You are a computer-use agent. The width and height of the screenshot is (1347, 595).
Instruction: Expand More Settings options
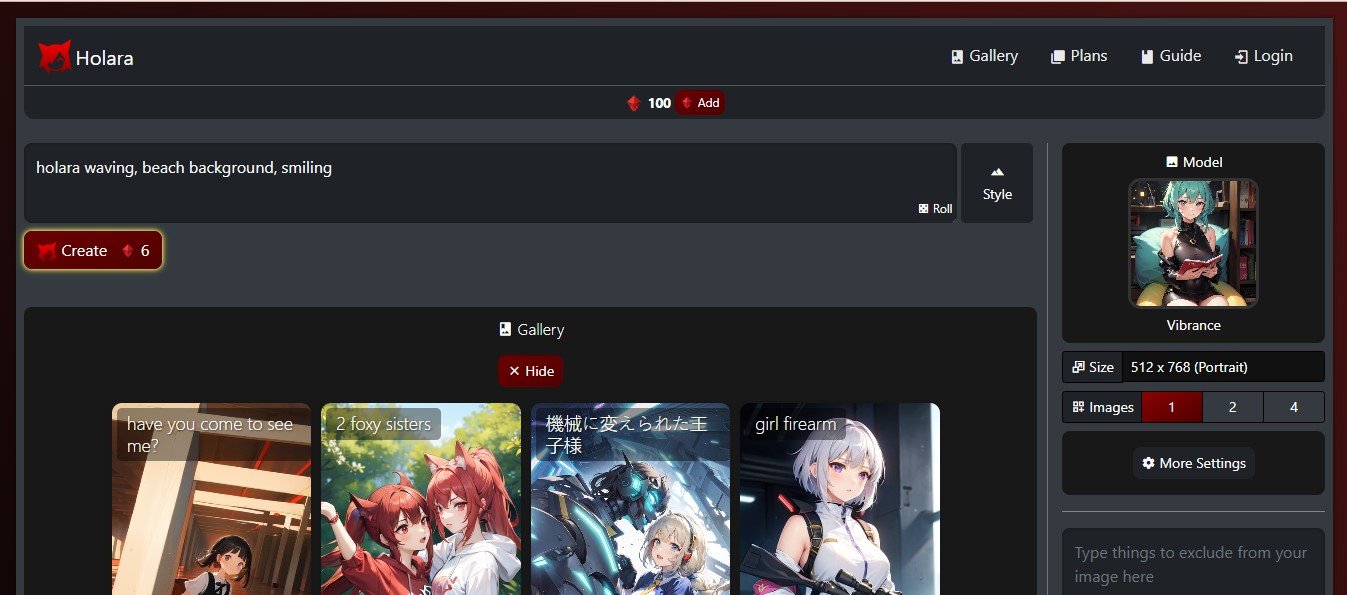point(1193,463)
